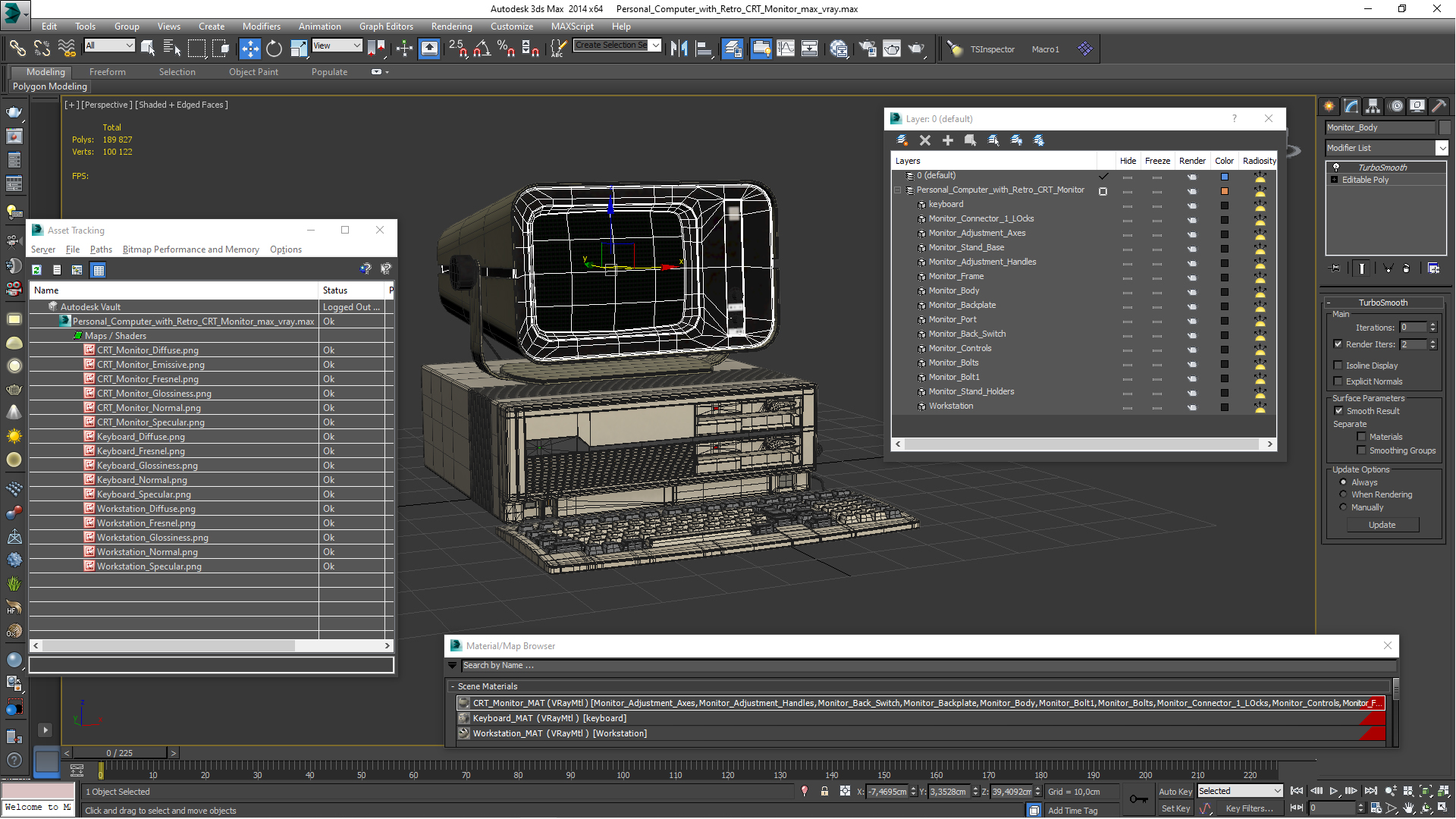This screenshot has width=1456, height=819.
Task: Toggle Isoline Display checkbox
Action: pyautogui.click(x=1338, y=365)
